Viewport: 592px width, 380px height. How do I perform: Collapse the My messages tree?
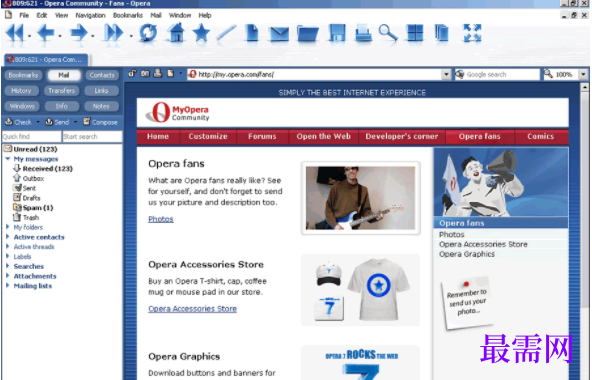coord(8,159)
